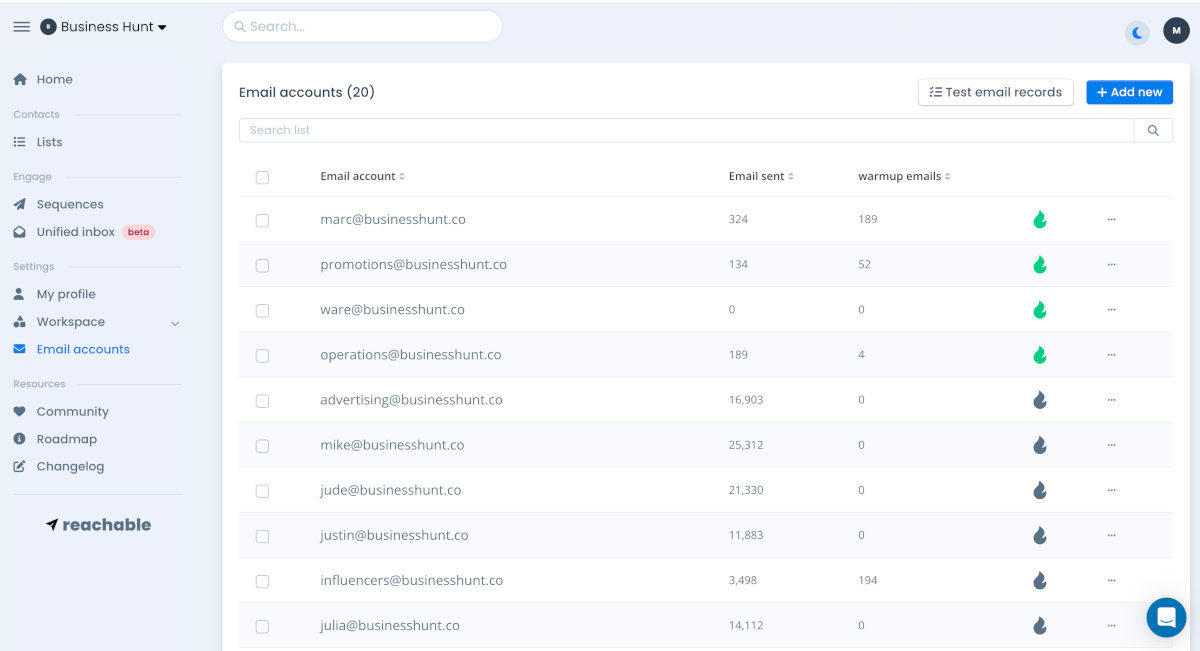Viewport: 1200px width, 651px height.
Task: Open the user avatar M menu
Action: point(1176,31)
